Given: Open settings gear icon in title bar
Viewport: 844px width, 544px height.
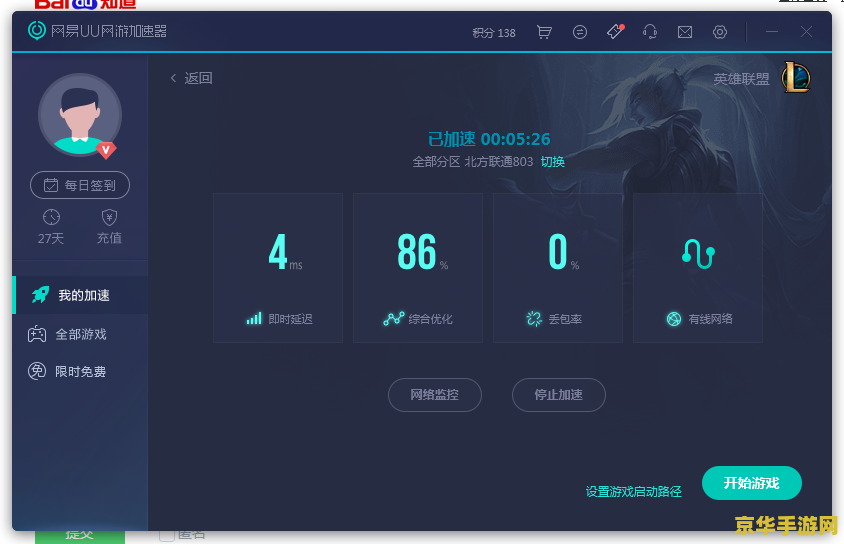Looking at the screenshot, I should coord(720,32).
